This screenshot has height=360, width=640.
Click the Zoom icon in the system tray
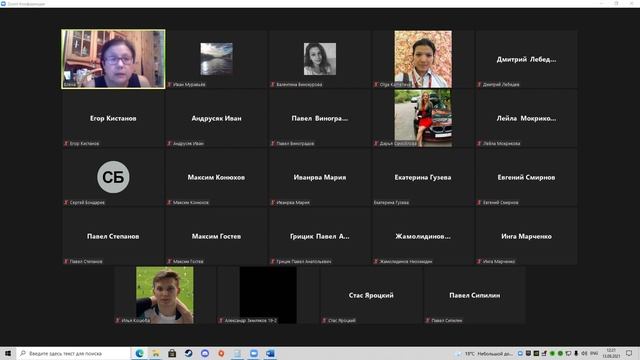click(520, 353)
